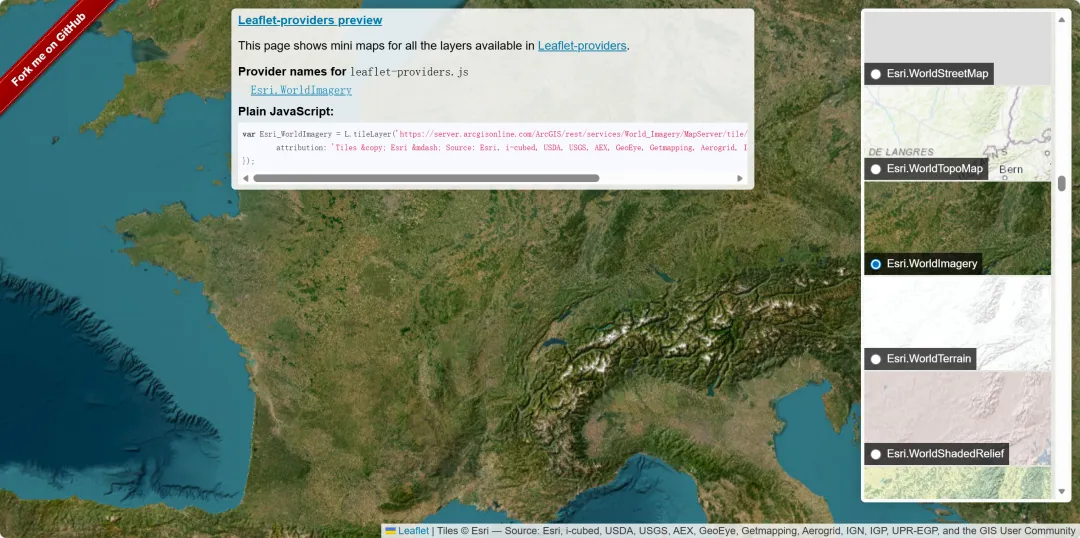1080x538 pixels.
Task: Click the layer list scroll up arrow
Action: 1061,19
